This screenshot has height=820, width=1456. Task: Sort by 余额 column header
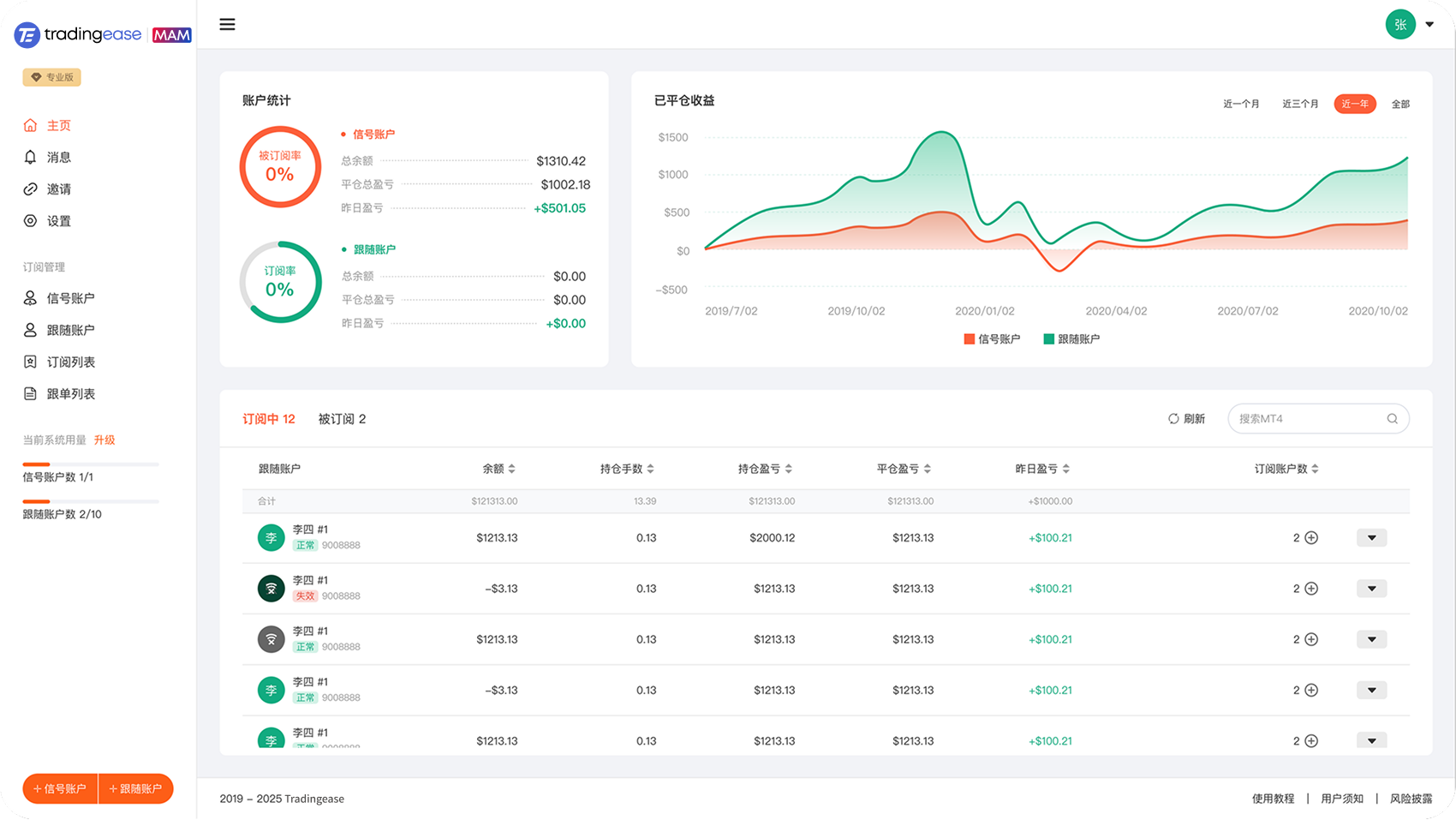(x=498, y=469)
